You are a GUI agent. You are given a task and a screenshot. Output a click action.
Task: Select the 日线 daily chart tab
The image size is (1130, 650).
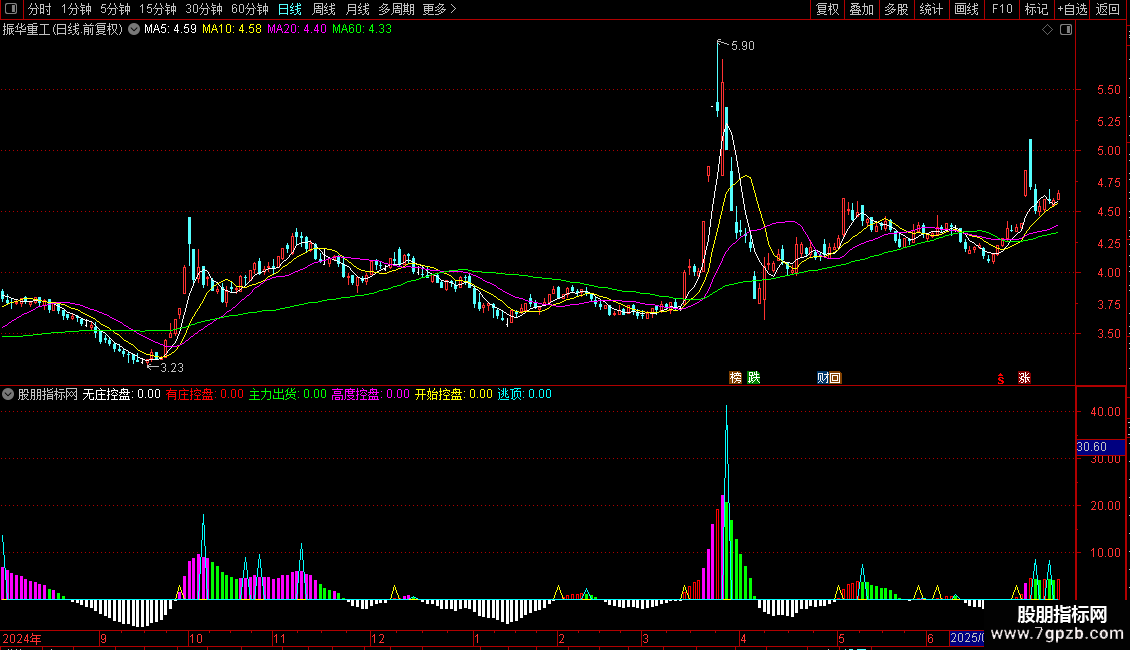click(290, 9)
